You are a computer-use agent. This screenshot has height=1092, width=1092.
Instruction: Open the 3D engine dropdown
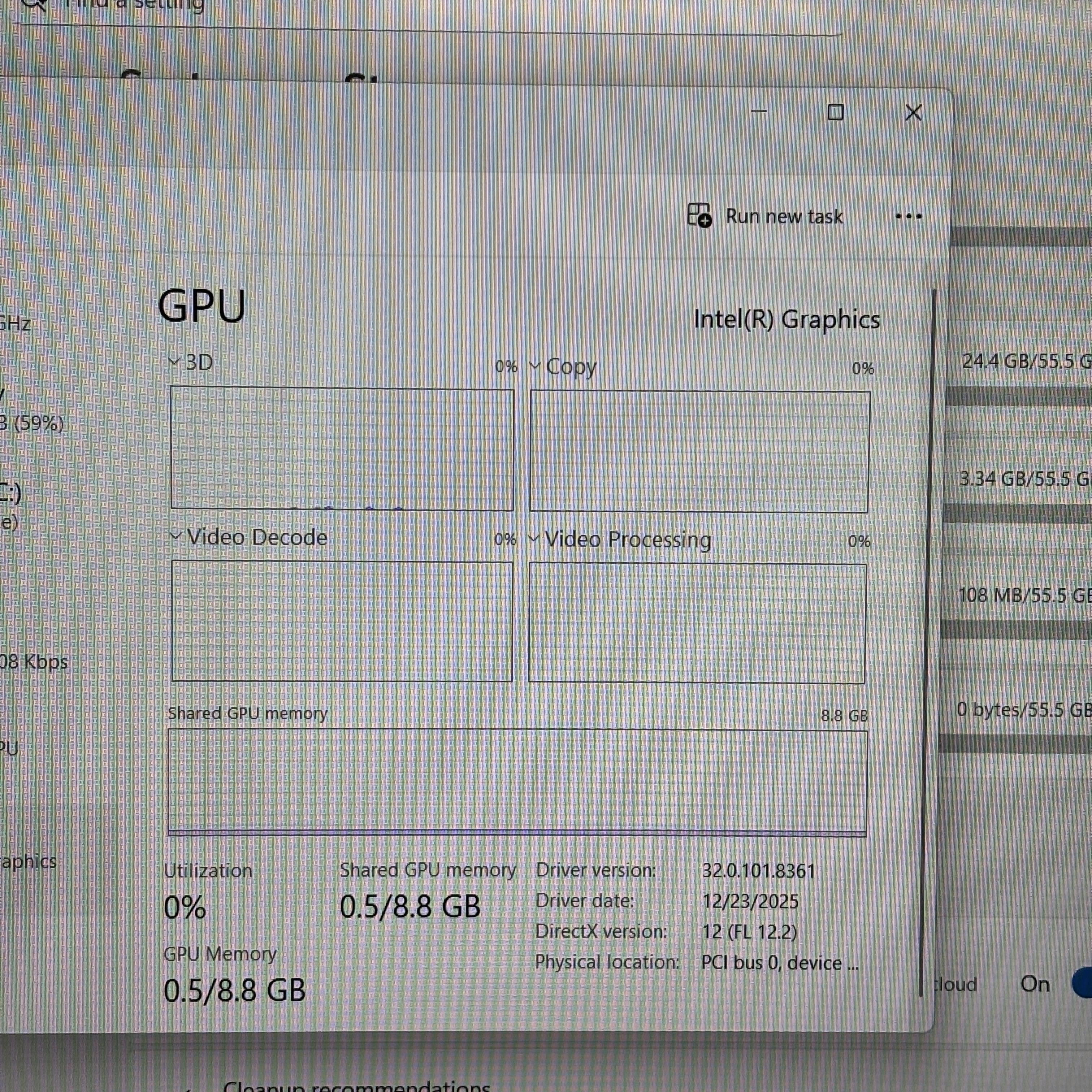click(175, 361)
